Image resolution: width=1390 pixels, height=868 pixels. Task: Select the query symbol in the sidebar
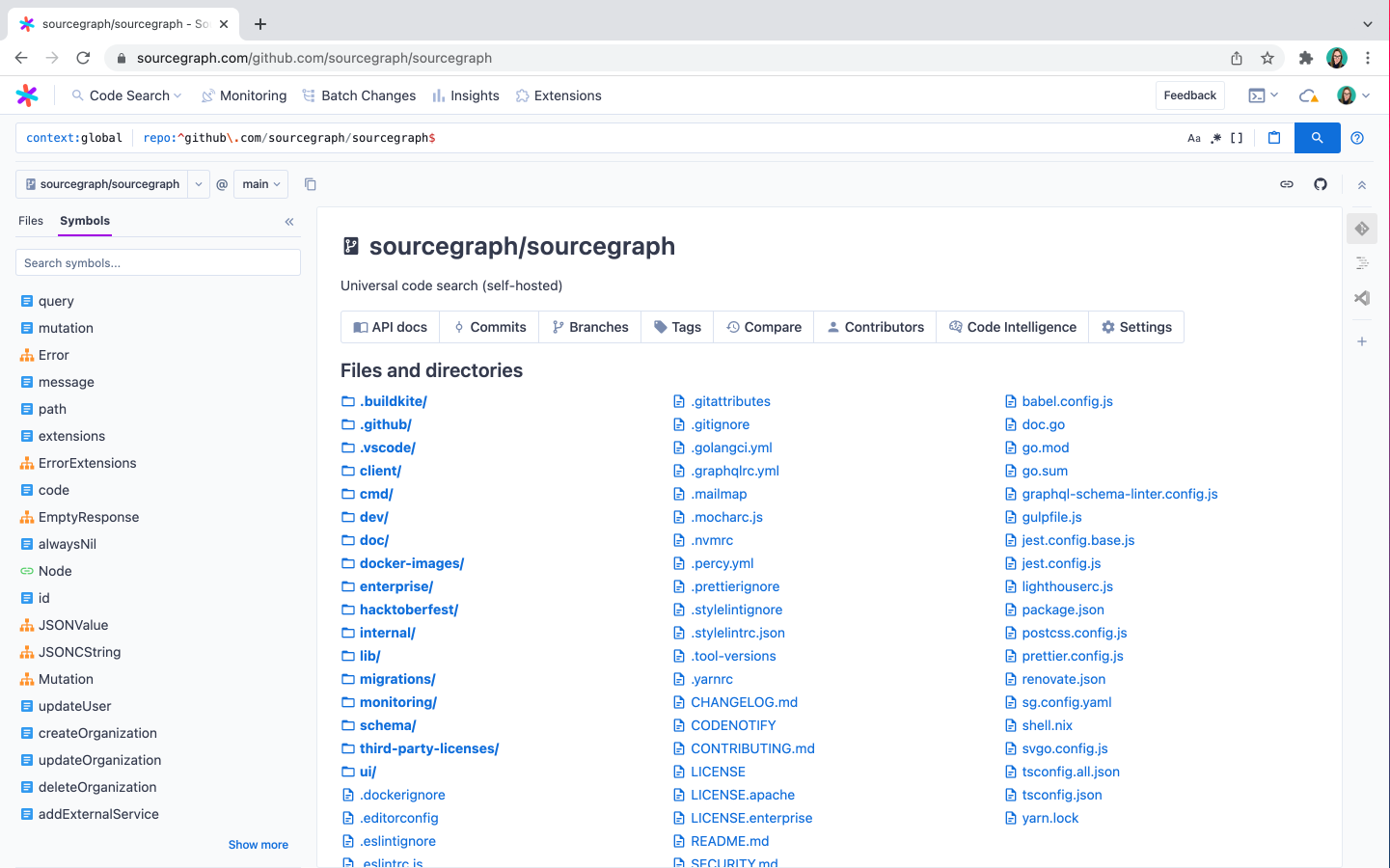56,301
